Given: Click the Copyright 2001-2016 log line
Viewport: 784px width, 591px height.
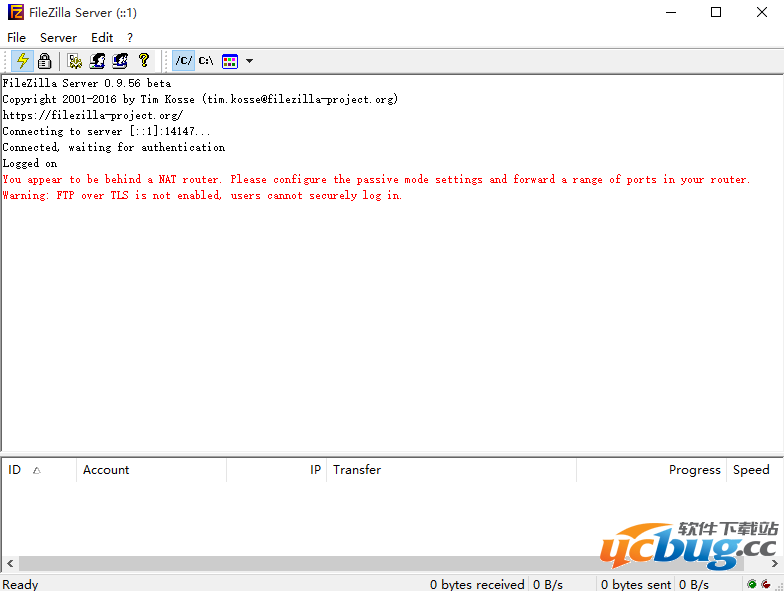Looking at the screenshot, I should (x=200, y=100).
